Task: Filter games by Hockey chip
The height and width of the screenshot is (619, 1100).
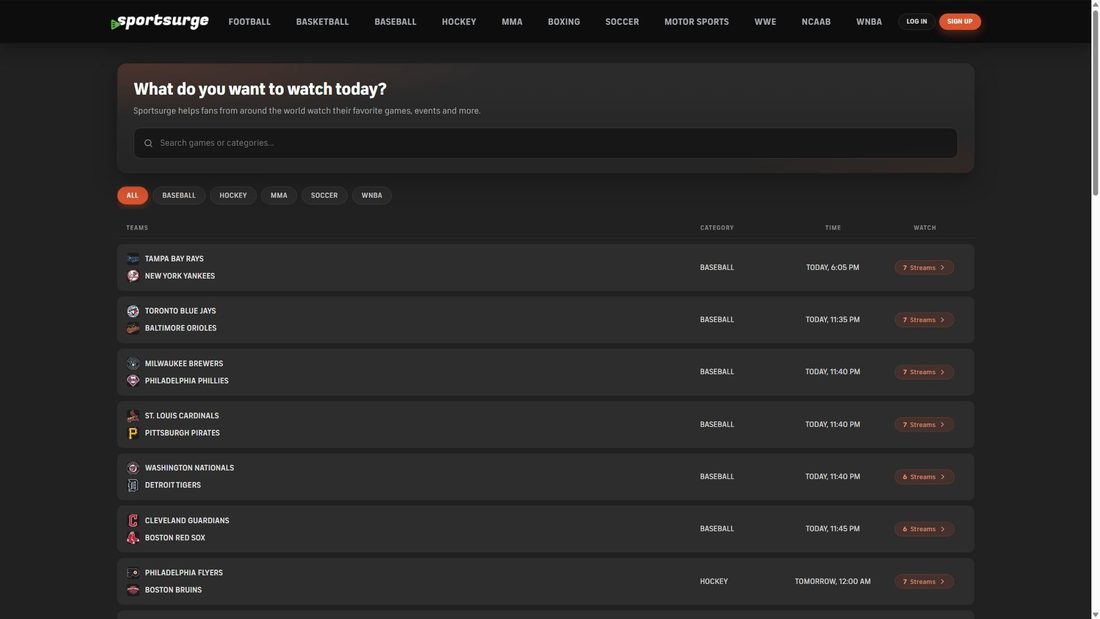Action: (x=233, y=196)
